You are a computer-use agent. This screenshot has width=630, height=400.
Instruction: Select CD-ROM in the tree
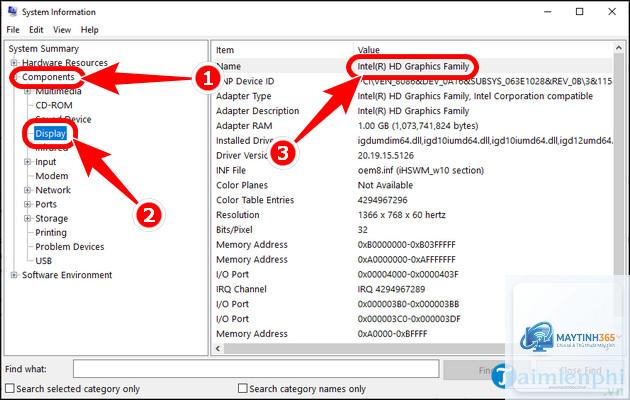(x=54, y=105)
